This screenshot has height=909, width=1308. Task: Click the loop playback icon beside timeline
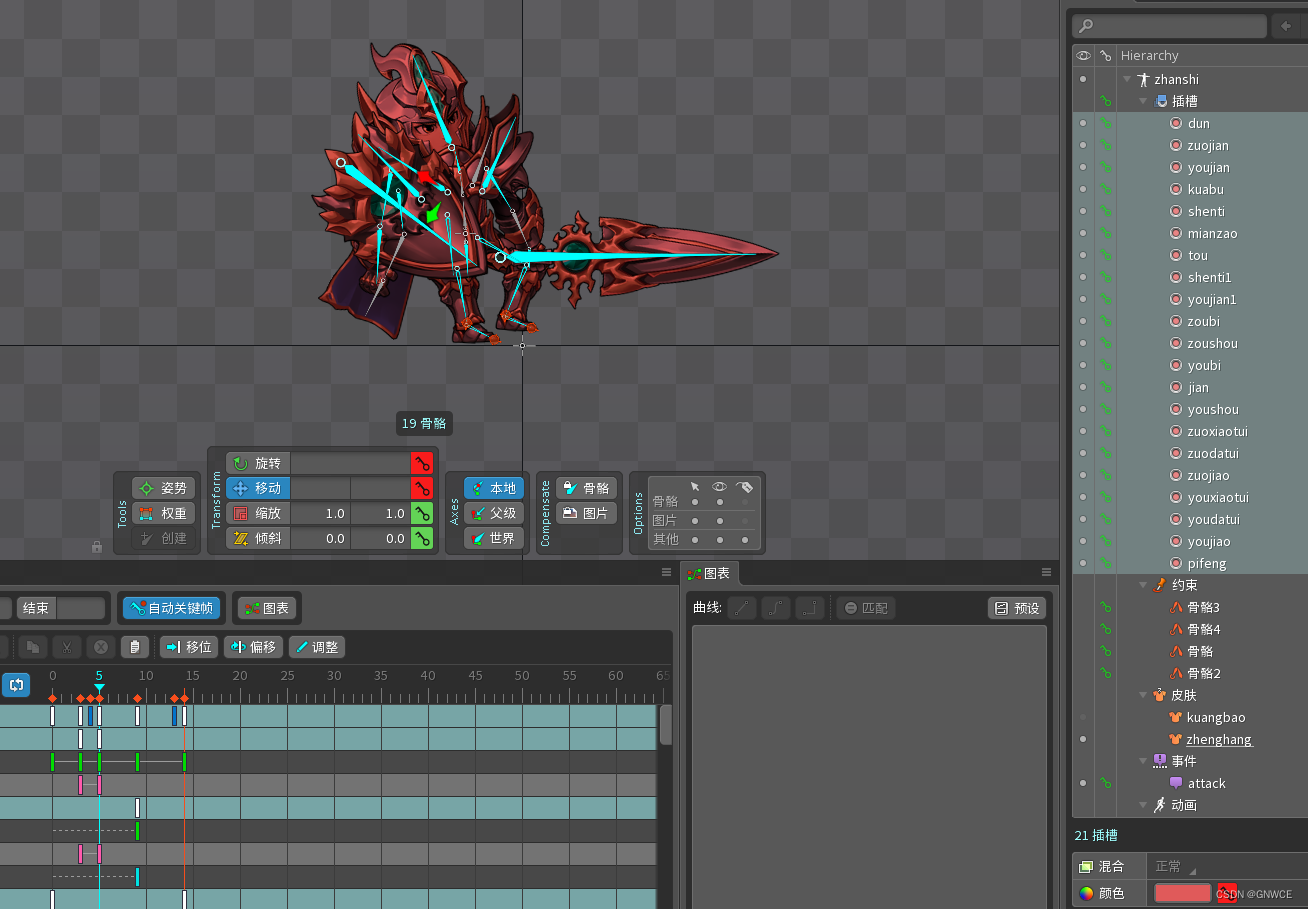pos(16,685)
